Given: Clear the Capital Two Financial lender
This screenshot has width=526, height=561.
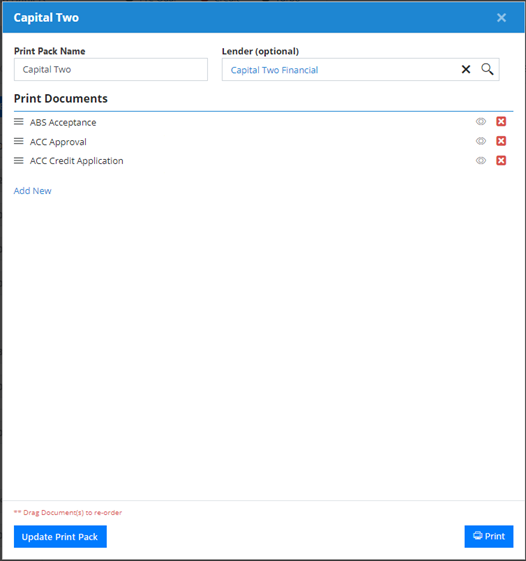Looking at the screenshot, I should coord(466,69).
